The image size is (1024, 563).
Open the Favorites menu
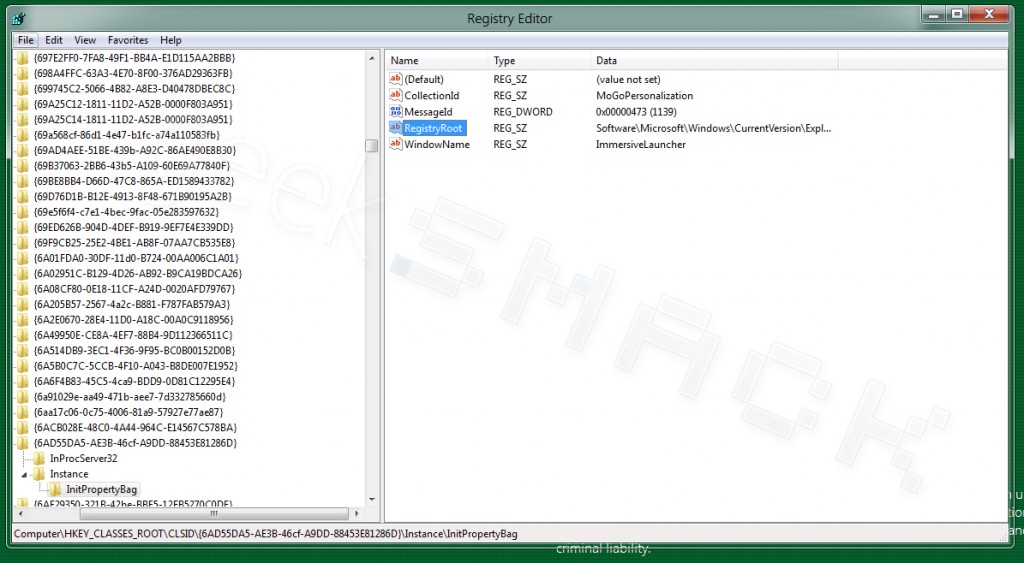tap(128, 40)
